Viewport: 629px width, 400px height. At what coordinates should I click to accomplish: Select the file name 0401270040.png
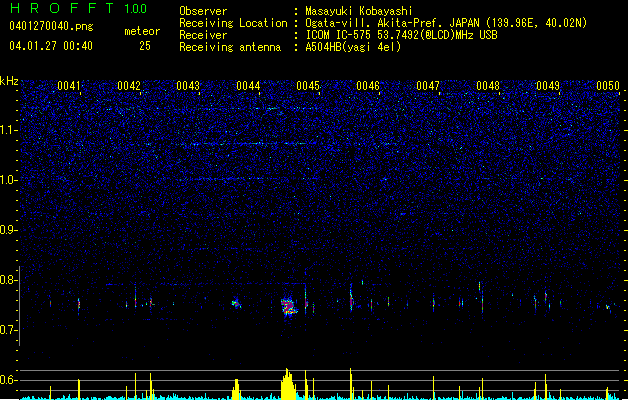(x=51, y=26)
